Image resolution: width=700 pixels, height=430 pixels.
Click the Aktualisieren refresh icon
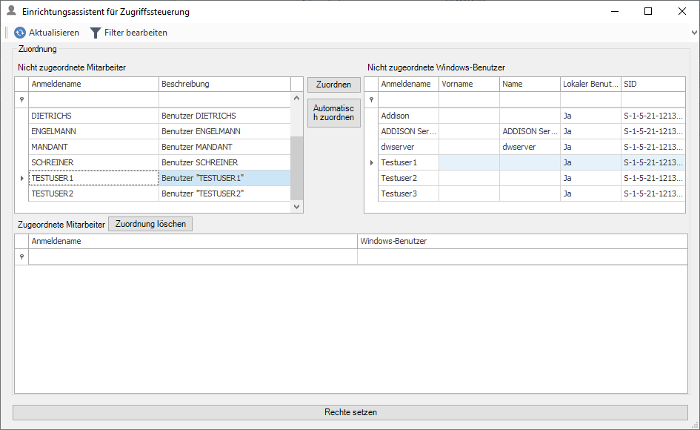(20, 33)
